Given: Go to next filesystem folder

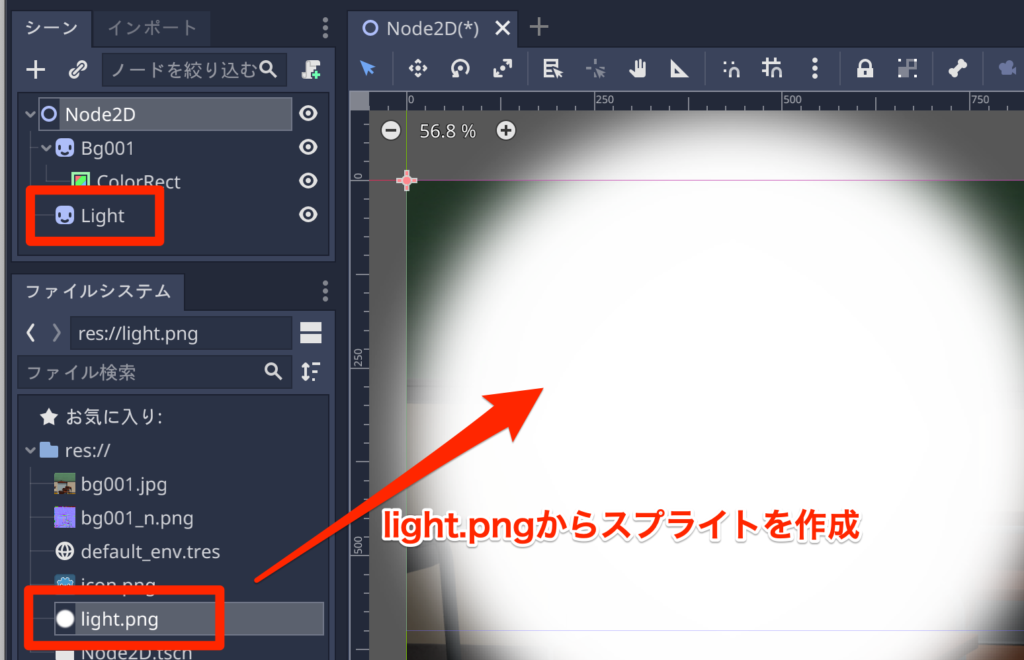Looking at the screenshot, I should [x=56, y=334].
